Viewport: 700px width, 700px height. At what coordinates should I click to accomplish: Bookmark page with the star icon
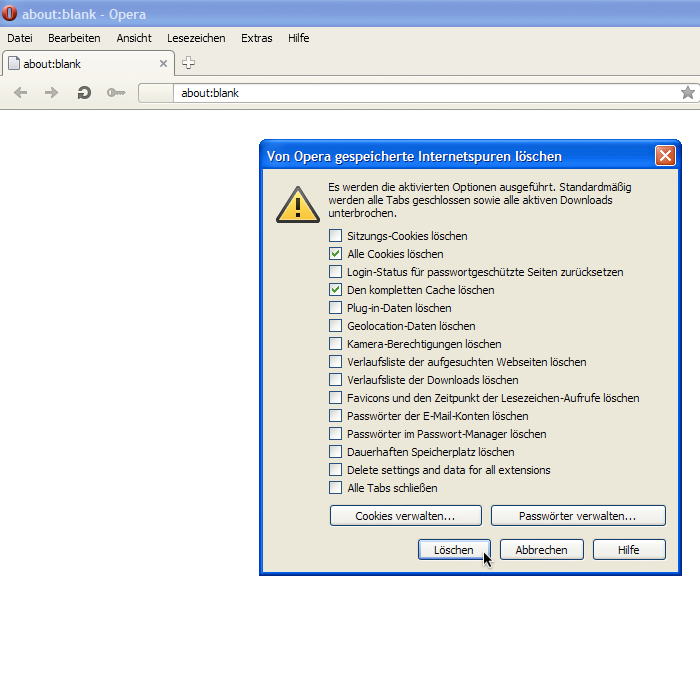click(688, 93)
